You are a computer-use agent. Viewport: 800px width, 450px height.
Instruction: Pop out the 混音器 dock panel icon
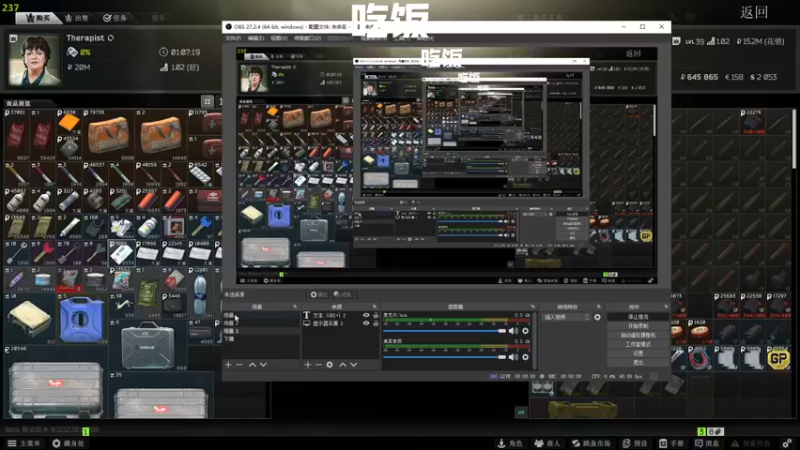pos(532,307)
